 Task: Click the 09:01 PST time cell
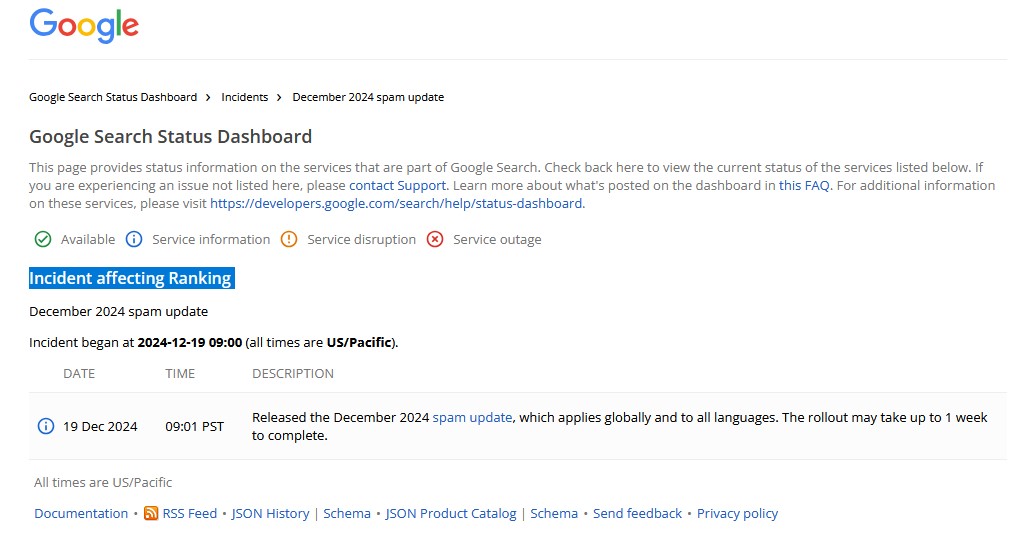click(194, 427)
